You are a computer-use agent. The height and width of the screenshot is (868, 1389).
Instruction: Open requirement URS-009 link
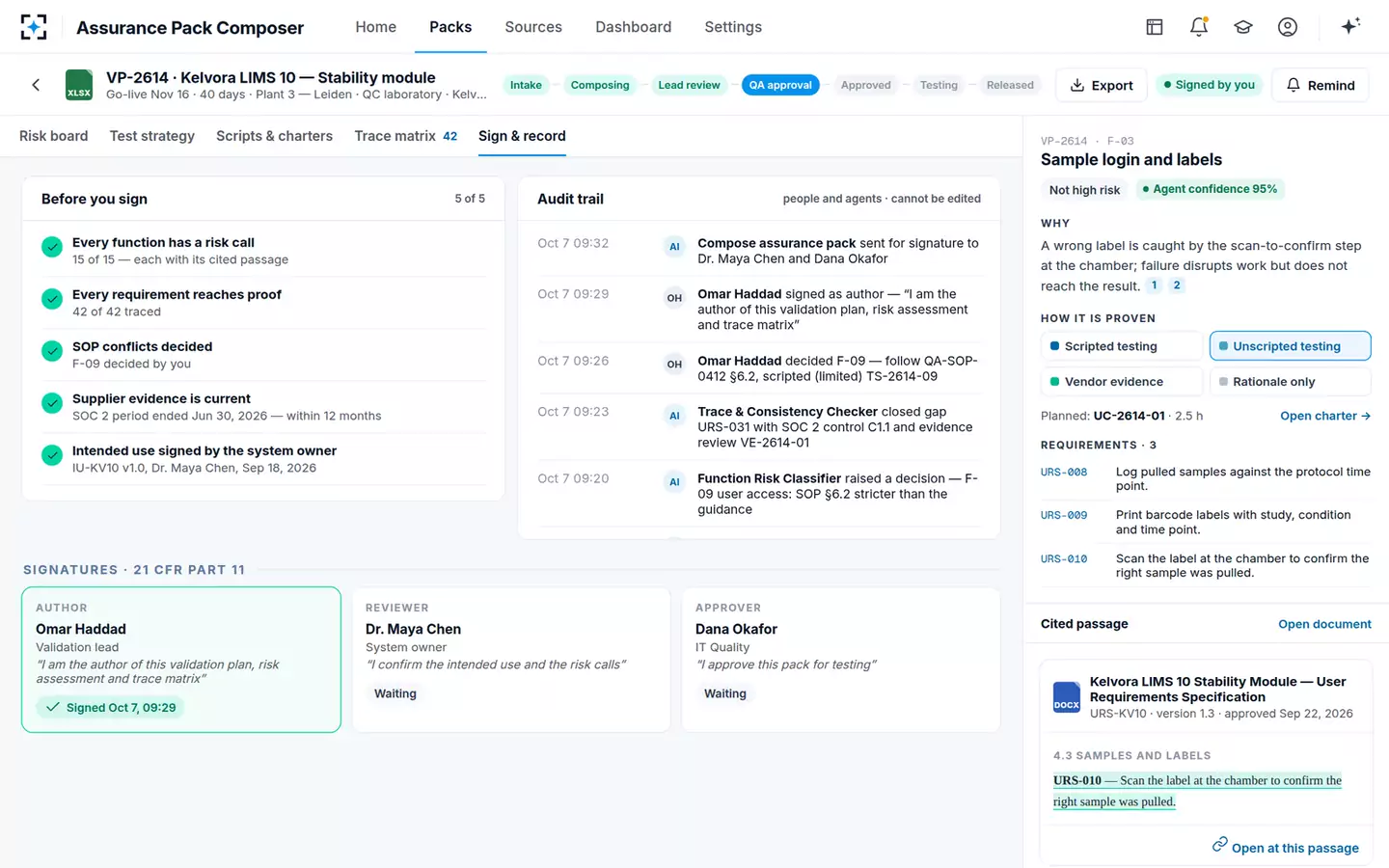[x=1064, y=516]
